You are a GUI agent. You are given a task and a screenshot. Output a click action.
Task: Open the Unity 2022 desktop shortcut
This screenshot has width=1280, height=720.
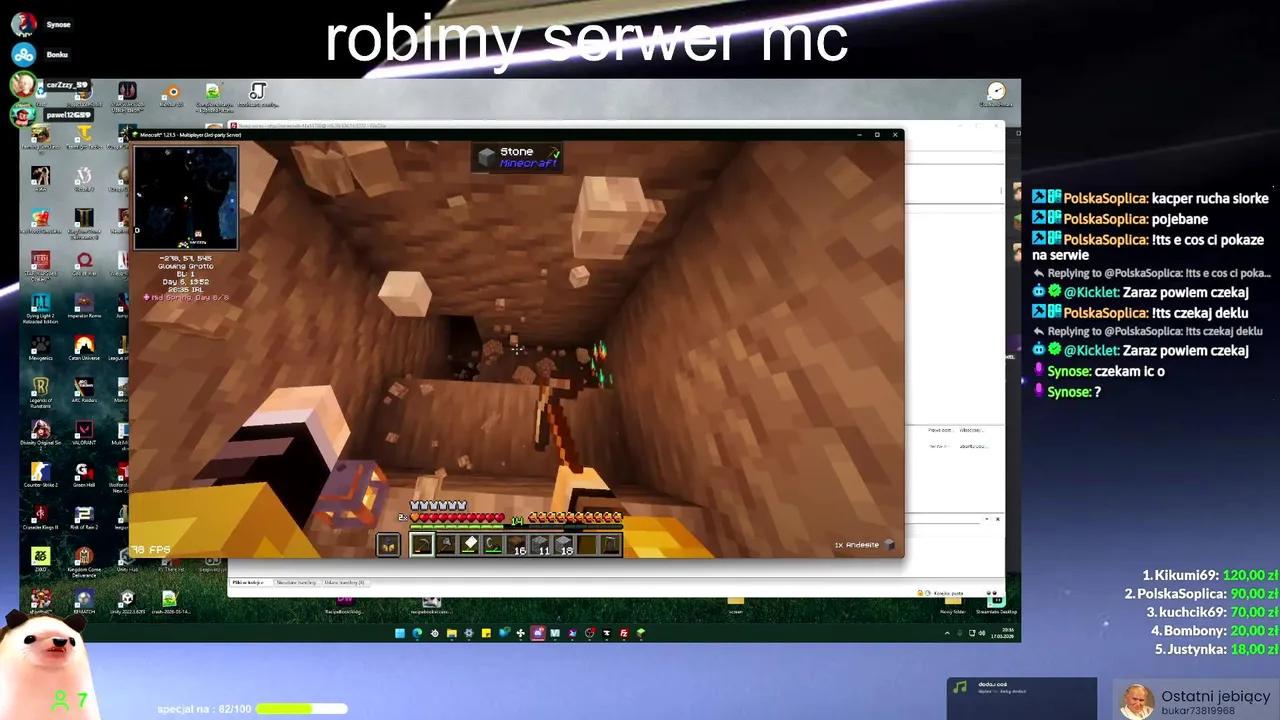pyautogui.click(x=127, y=602)
